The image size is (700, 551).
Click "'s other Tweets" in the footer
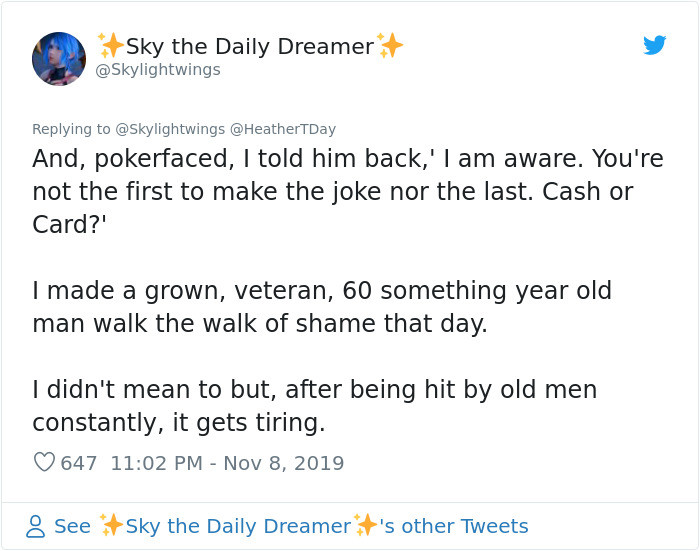pyautogui.click(x=454, y=526)
